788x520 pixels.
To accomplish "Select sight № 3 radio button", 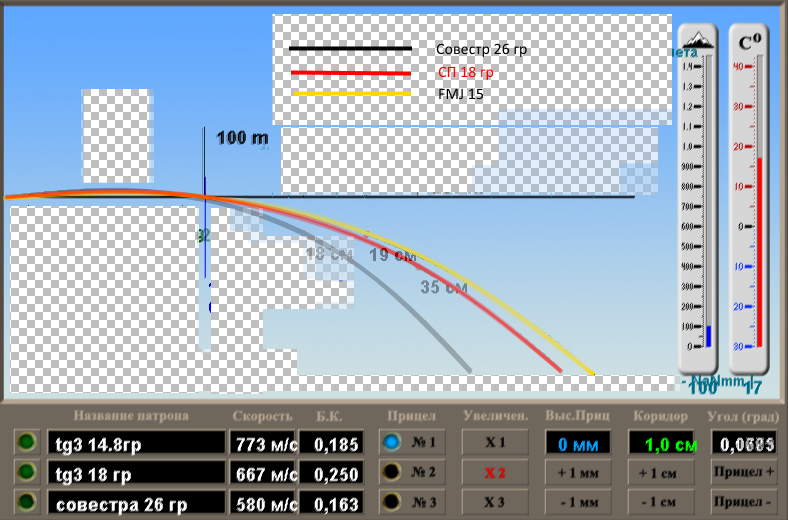I will (x=393, y=503).
